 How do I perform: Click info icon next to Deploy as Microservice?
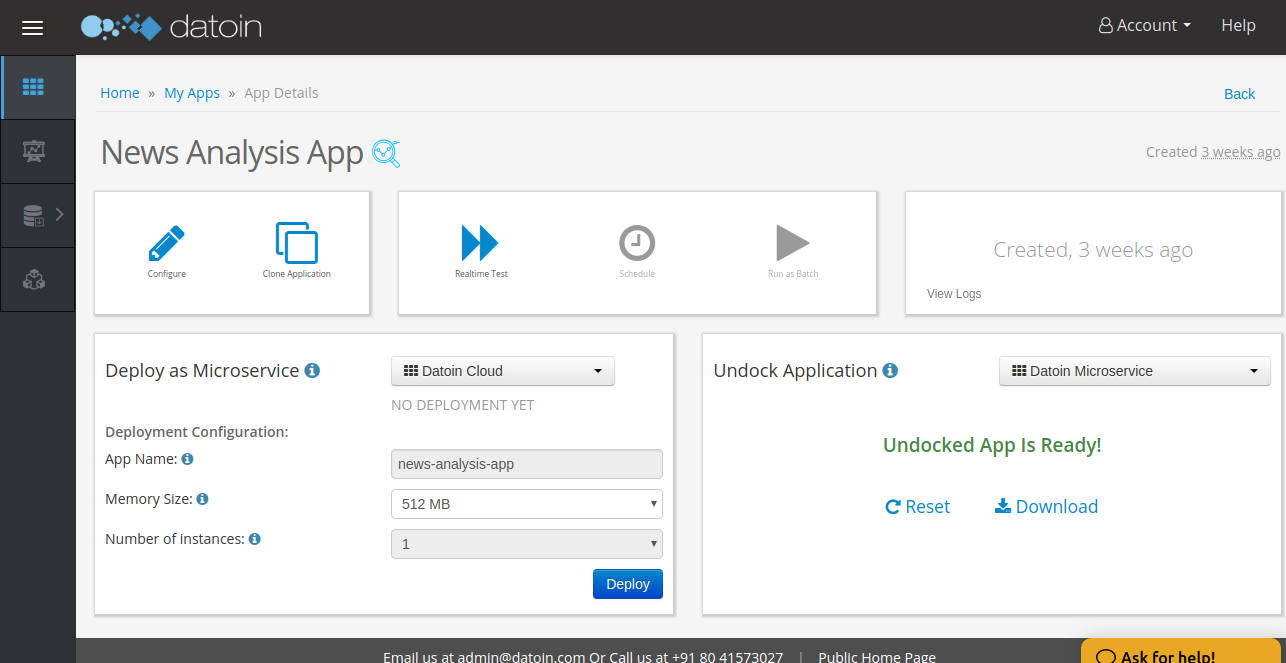pyautogui.click(x=312, y=371)
